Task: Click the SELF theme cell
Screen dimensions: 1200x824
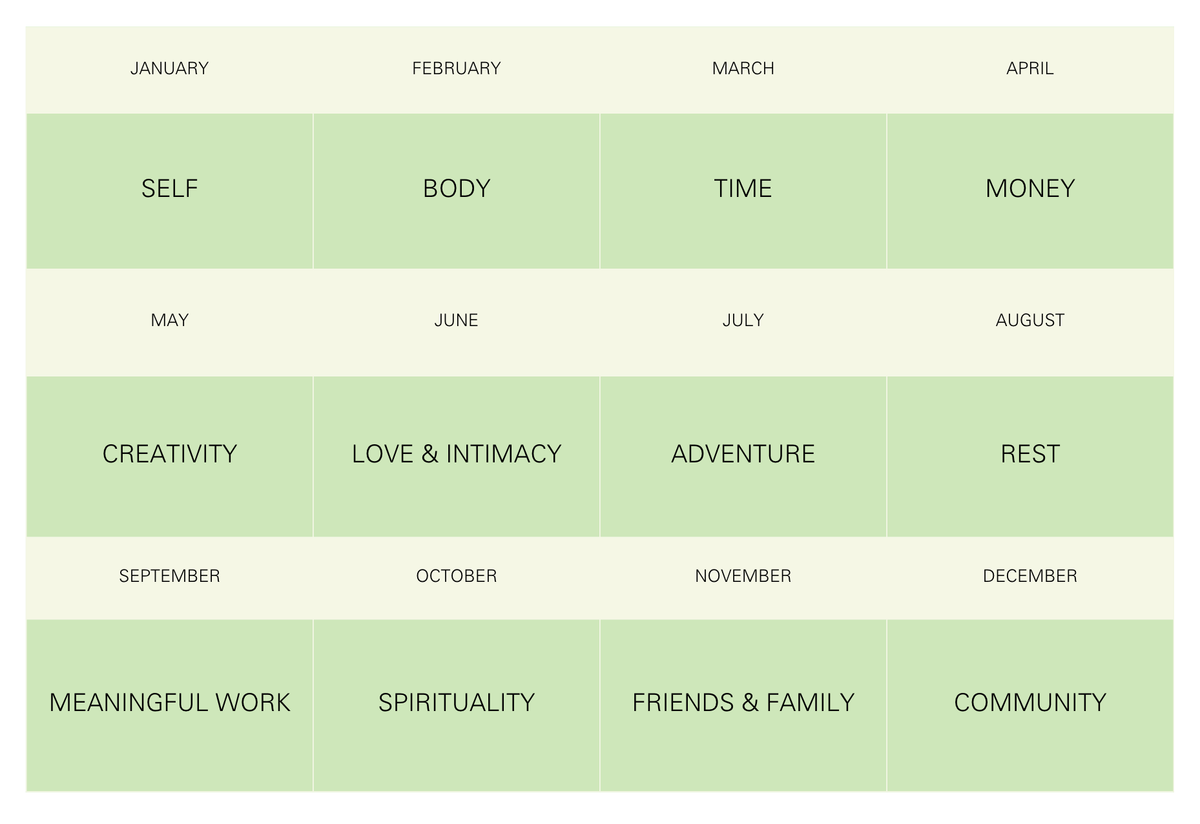Action: [x=169, y=189]
